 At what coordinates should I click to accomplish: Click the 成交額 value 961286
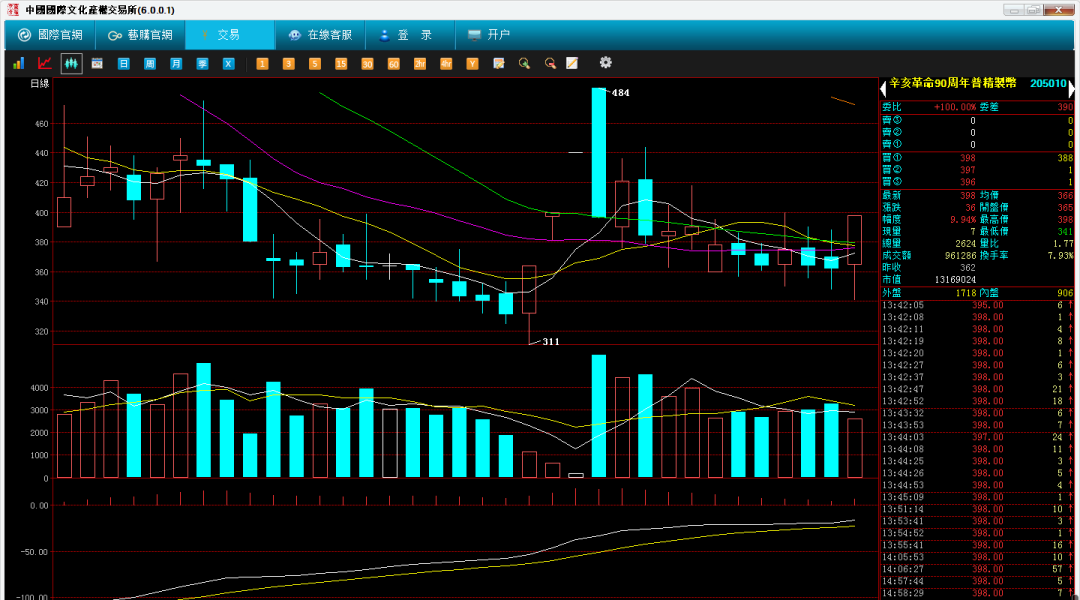[960, 256]
